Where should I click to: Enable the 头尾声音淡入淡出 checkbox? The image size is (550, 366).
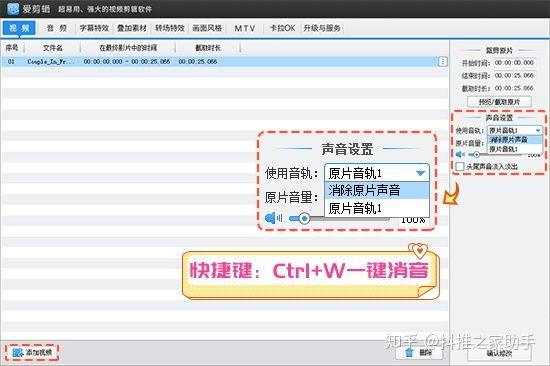pos(460,166)
